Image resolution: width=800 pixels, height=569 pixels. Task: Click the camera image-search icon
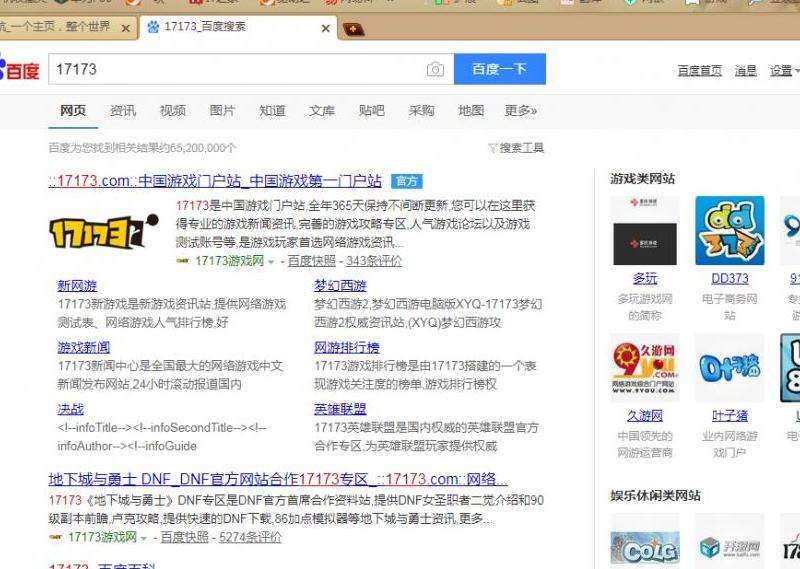coord(435,69)
